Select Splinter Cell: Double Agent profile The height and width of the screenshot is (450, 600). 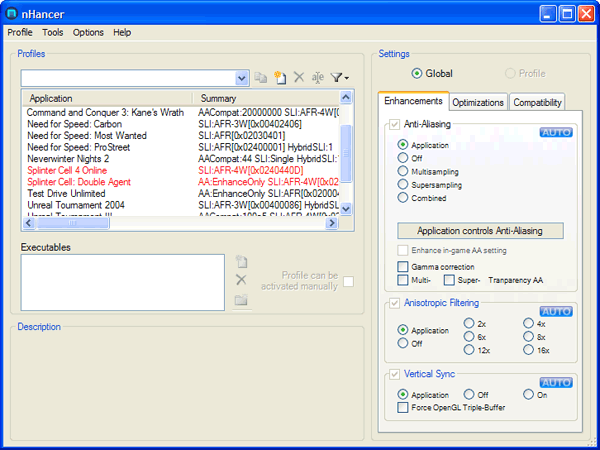coord(79,182)
